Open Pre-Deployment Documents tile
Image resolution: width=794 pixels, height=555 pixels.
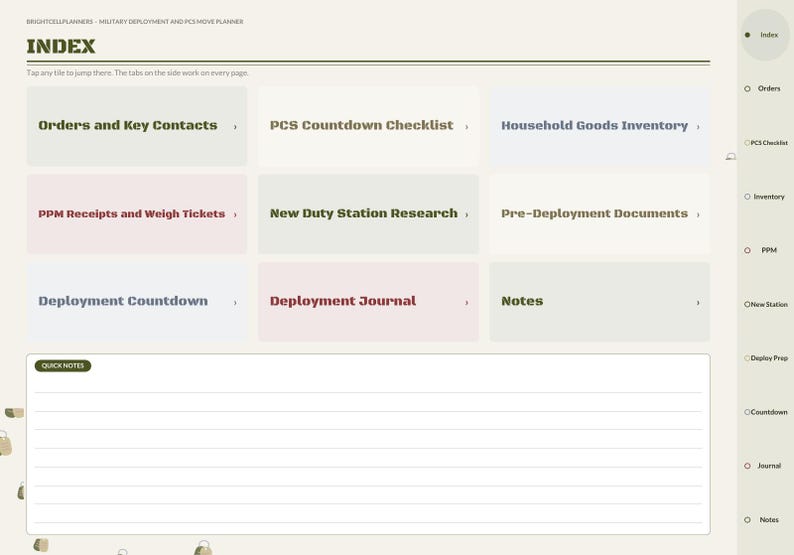600,214
